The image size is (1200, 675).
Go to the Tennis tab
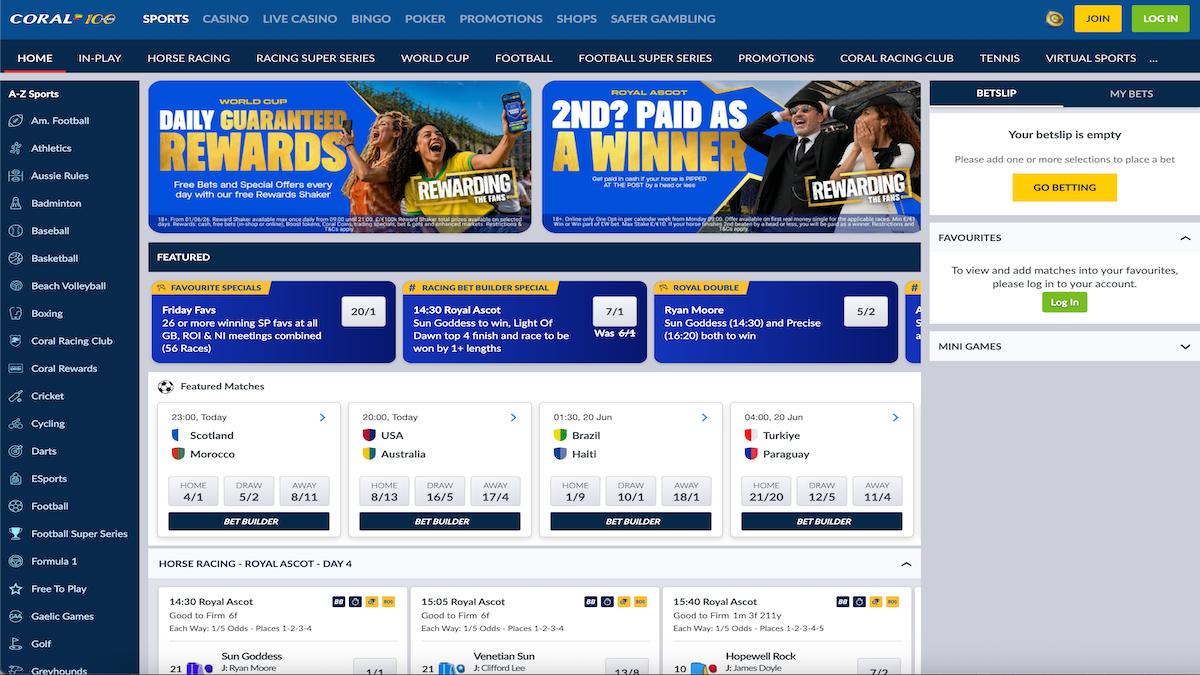[x=1000, y=58]
